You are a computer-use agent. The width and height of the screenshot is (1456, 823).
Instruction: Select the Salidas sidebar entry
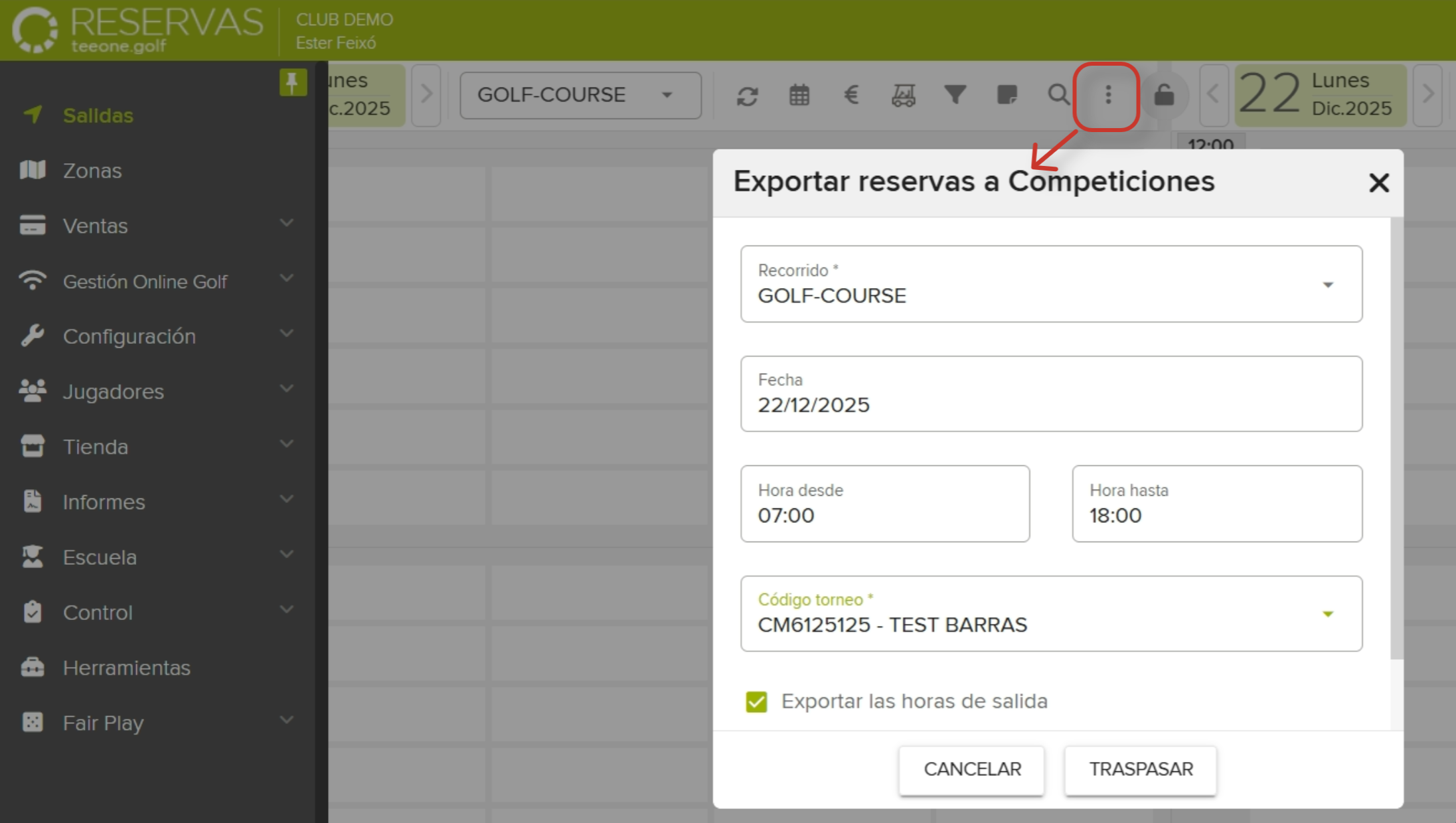pos(97,114)
